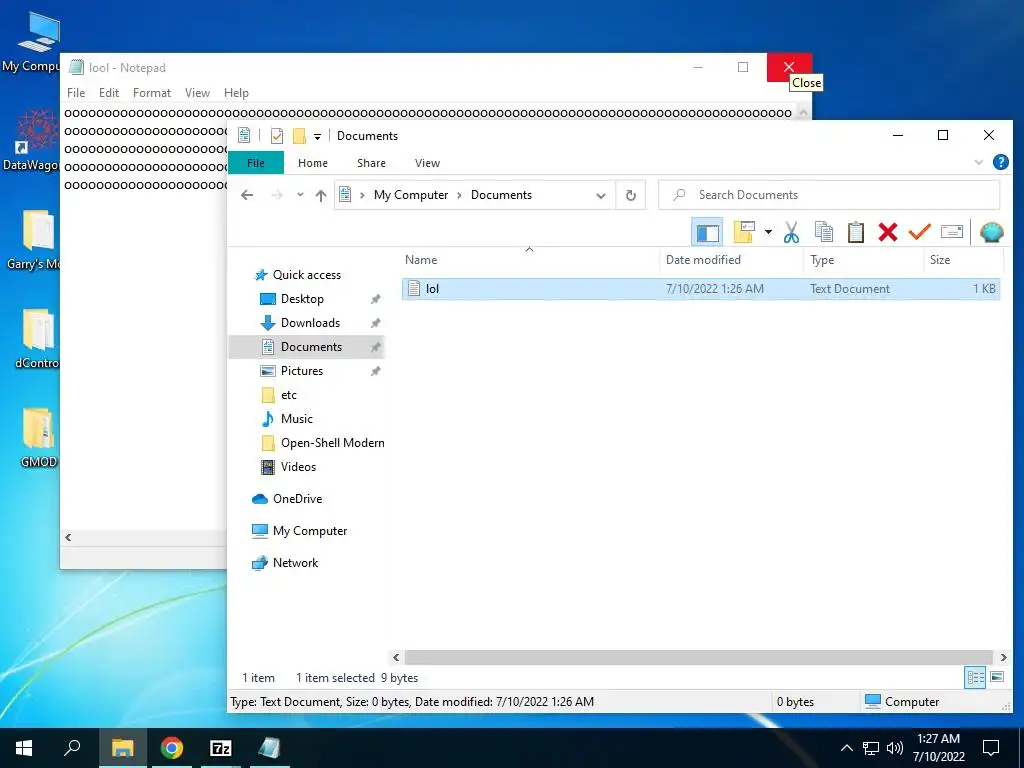The image size is (1024, 768).
Task: Toggle the navigation pane toolbar button
Action: tap(707, 232)
